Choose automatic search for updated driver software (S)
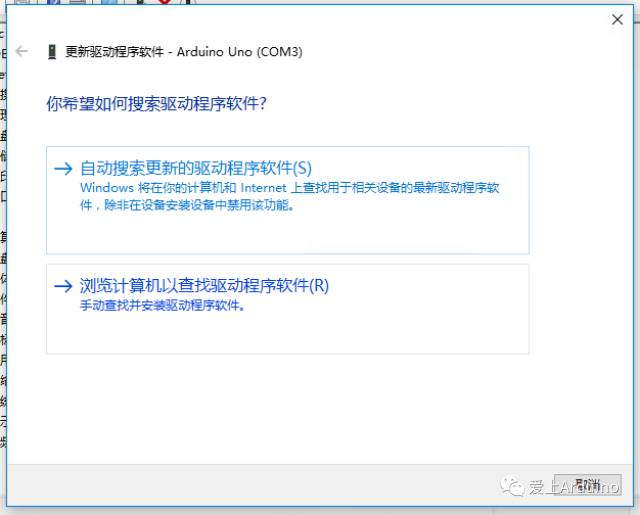This screenshot has width=640, height=515. pyautogui.click(x=288, y=200)
